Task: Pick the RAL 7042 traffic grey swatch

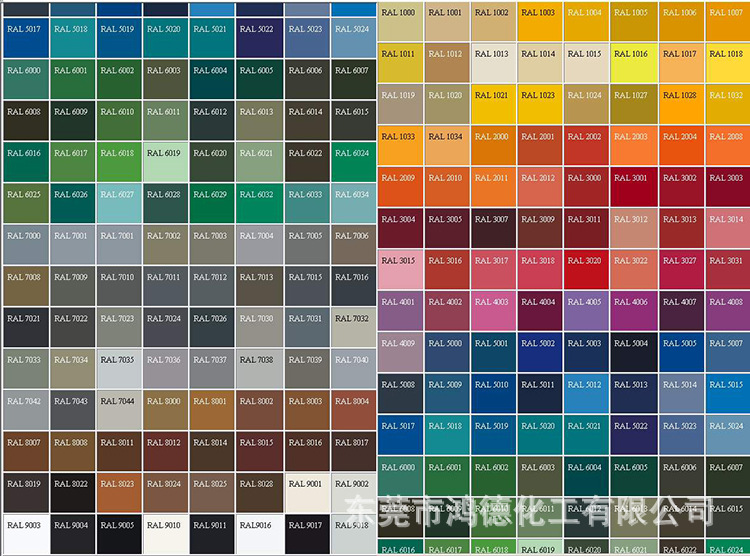Action: pos(26,410)
